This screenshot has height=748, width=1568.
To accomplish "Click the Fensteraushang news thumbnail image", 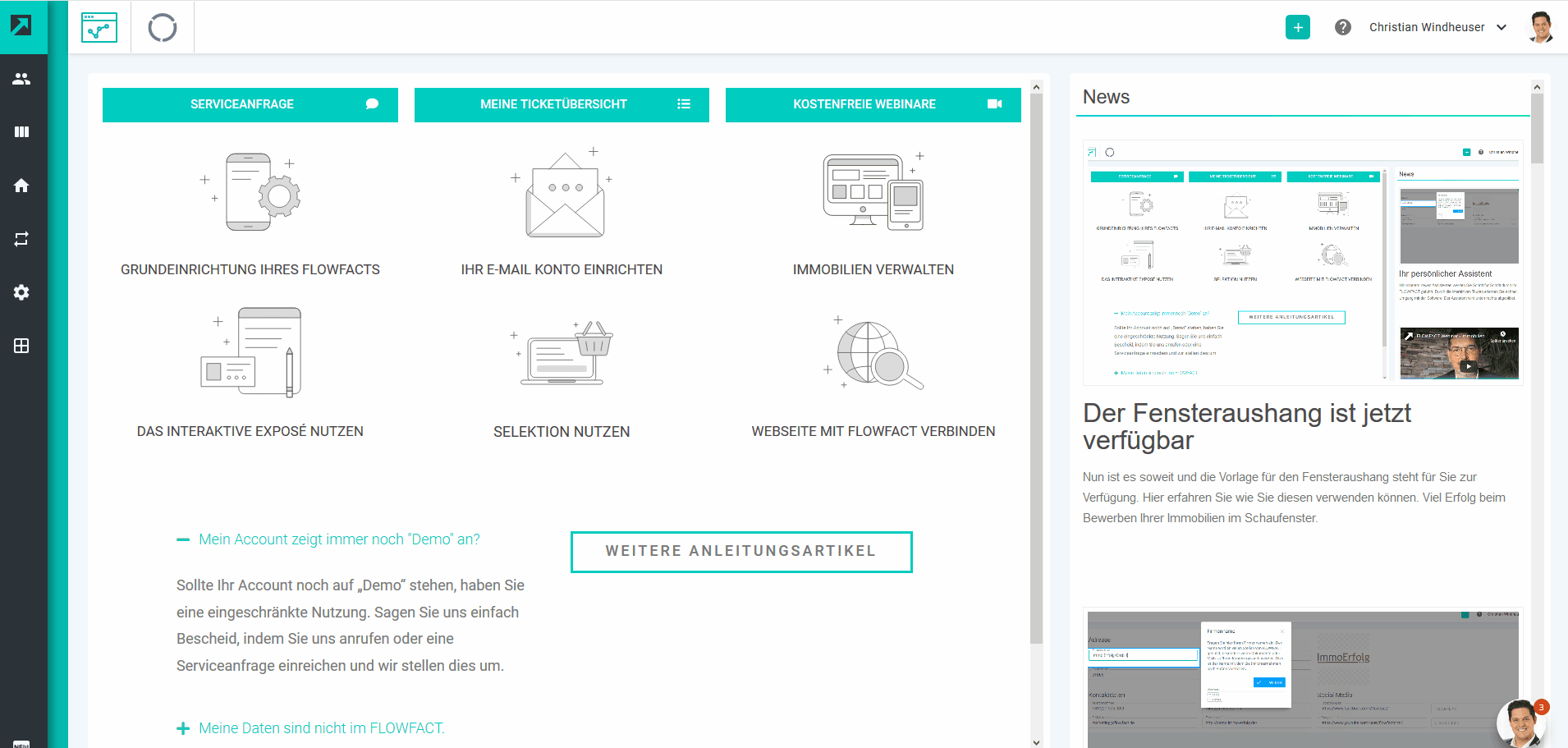I will pyautogui.click(x=1303, y=263).
